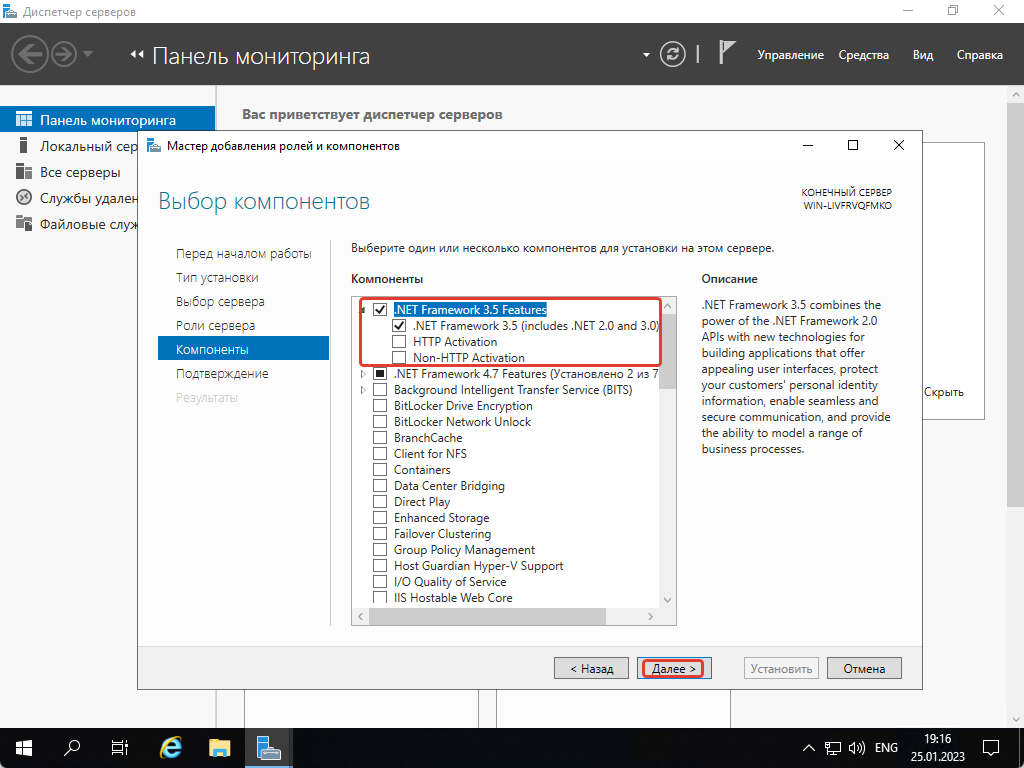
Task: Check the Non-HTTP Activation checkbox
Action: (399, 357)
